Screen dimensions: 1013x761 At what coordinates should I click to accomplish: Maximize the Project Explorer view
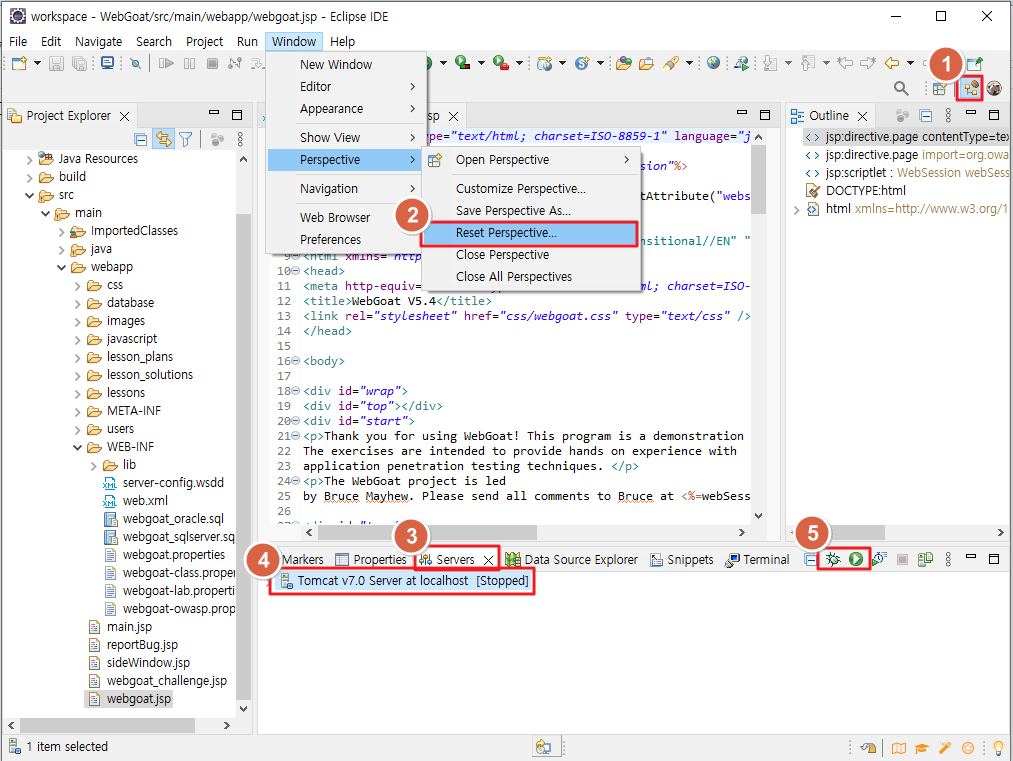237,115
